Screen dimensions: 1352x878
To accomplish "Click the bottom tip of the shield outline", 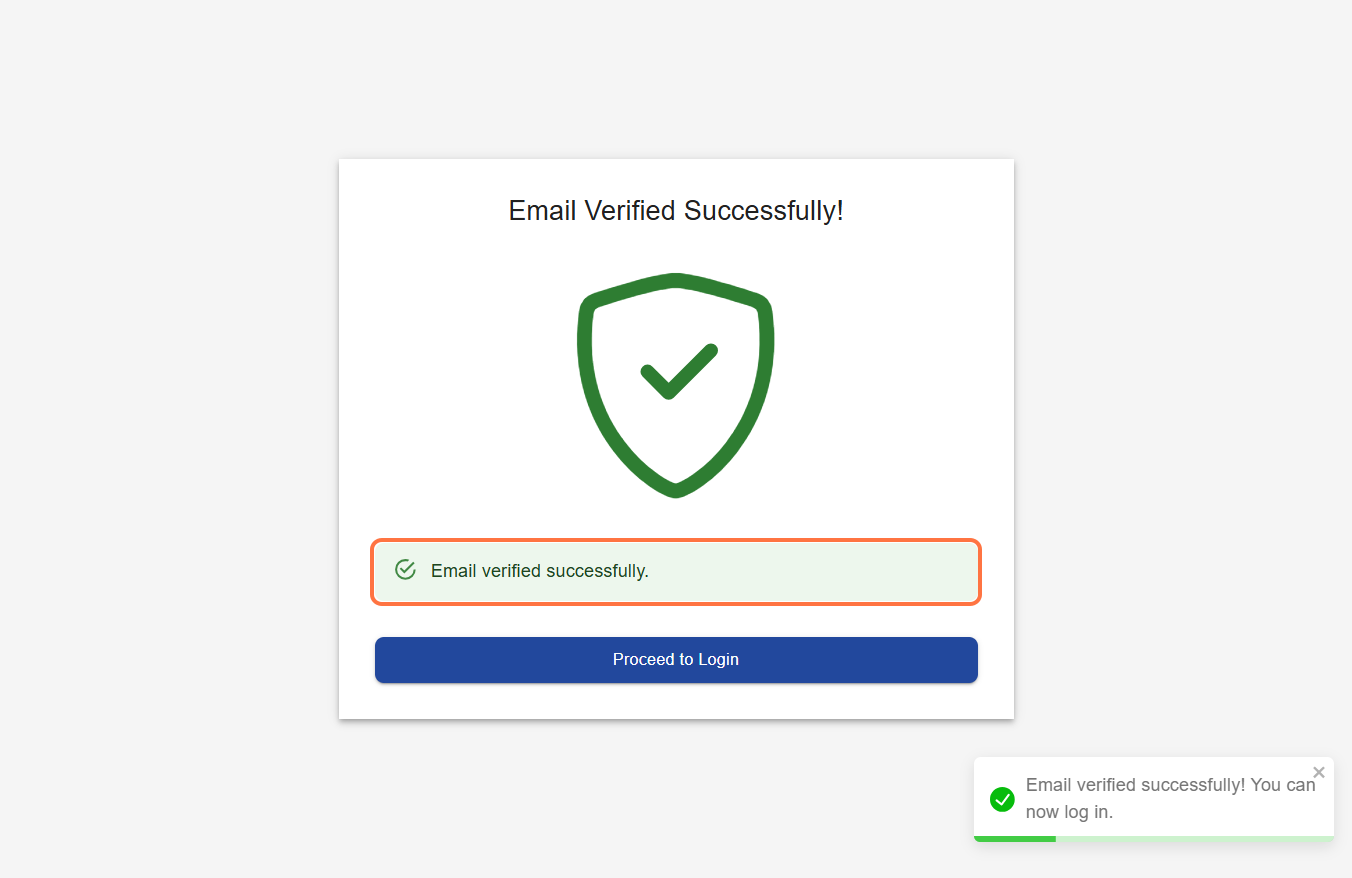I will tap(676, 490).
